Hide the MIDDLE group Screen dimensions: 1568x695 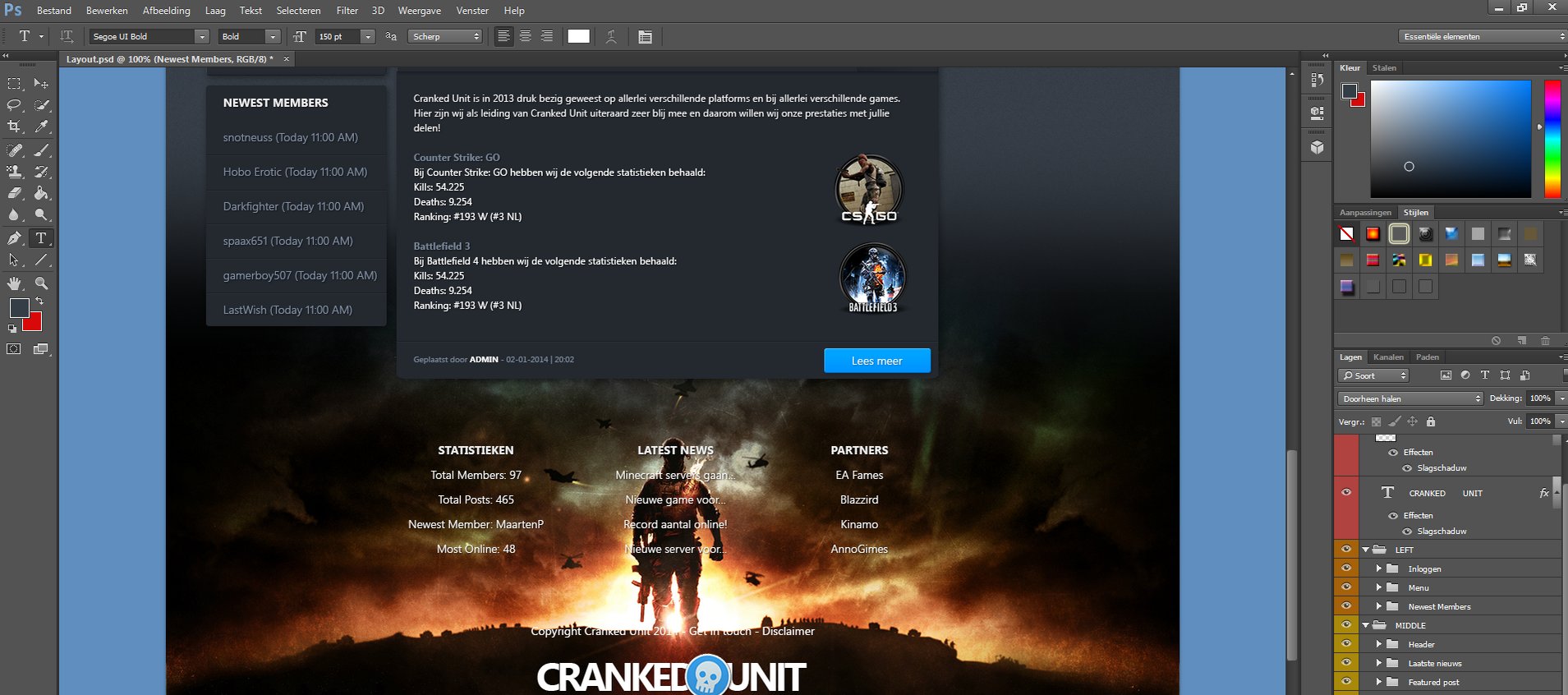pos(1346,624)
